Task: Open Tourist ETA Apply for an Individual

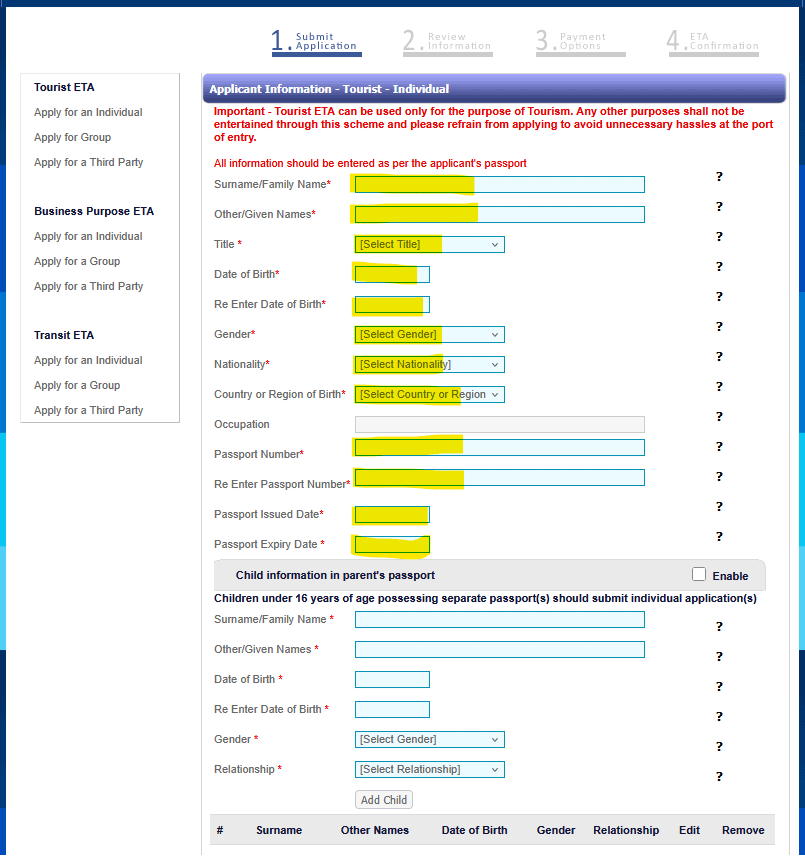Action: click(x=88, y=112)
